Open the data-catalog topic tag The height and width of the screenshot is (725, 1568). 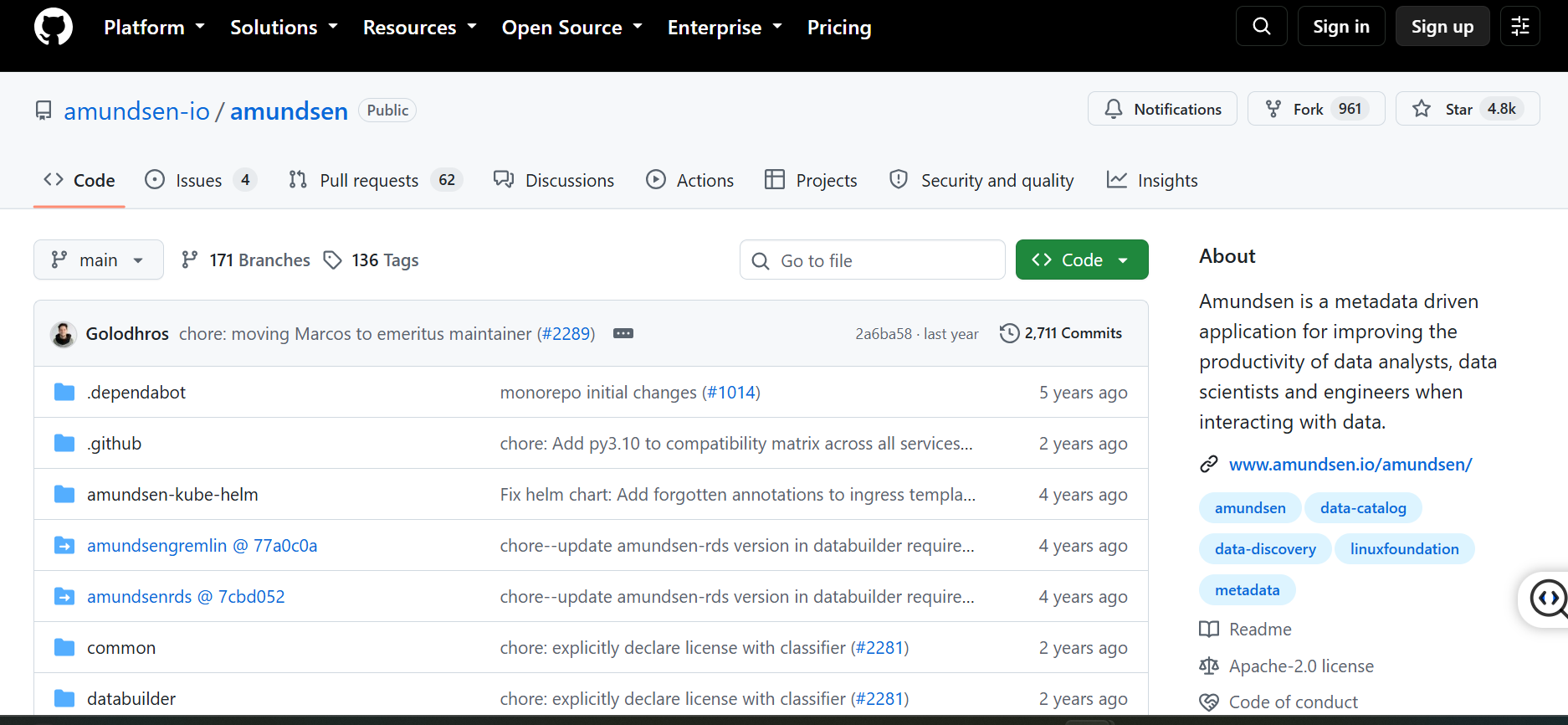tap(1363, 507)
